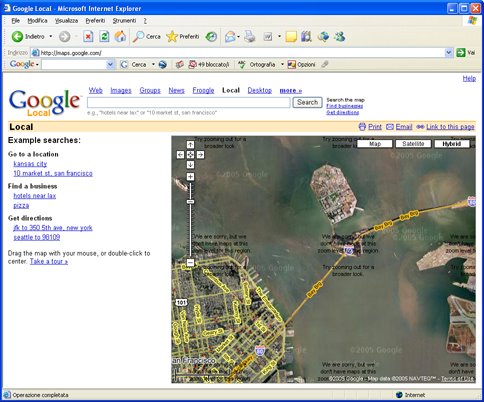
Task: Stop page loading with red X icon
Action: click(x=88, y=36)
